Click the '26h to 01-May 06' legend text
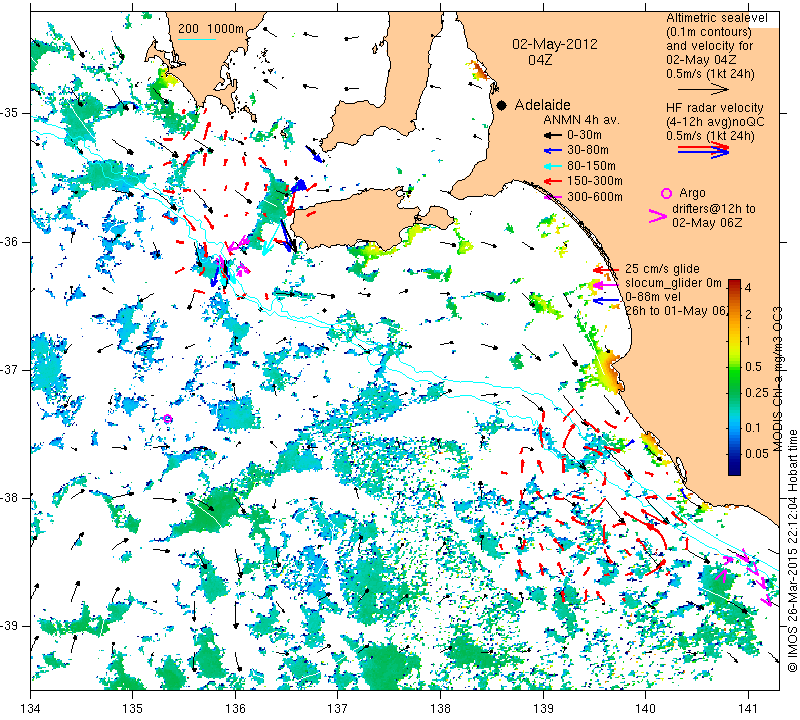Image resolution: width=800 pixels, height=720 pixels. [x=677, y=310]
